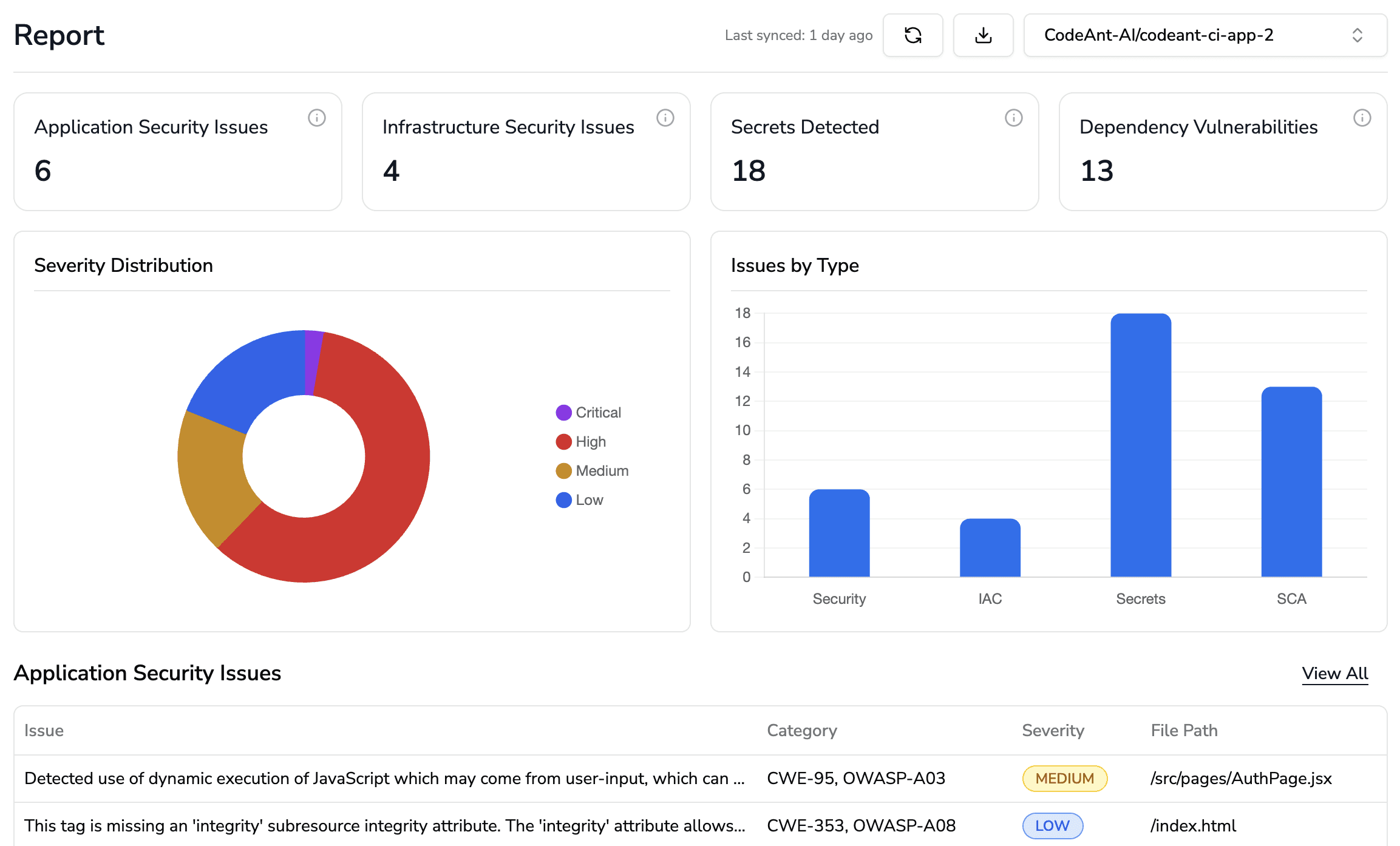
Task: Select the CWE-95 dynamic execution issue row
Action: [x=382, y=778]
